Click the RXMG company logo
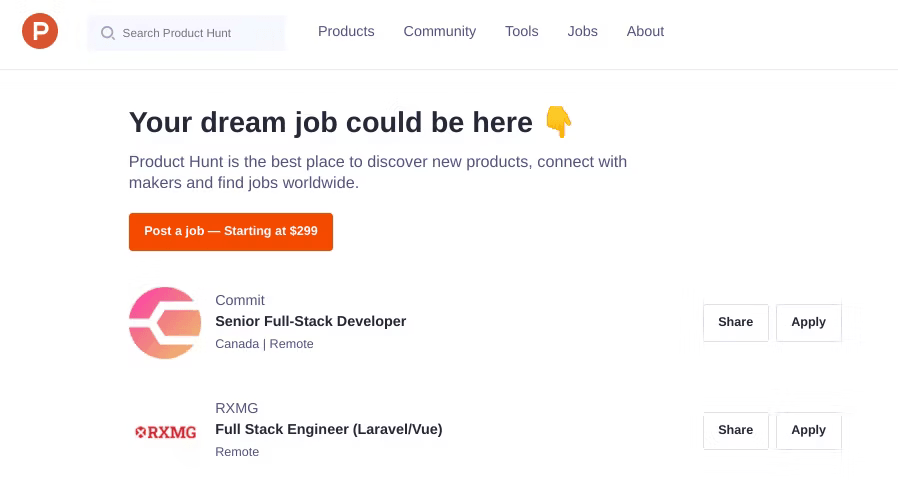 (165, 432)
